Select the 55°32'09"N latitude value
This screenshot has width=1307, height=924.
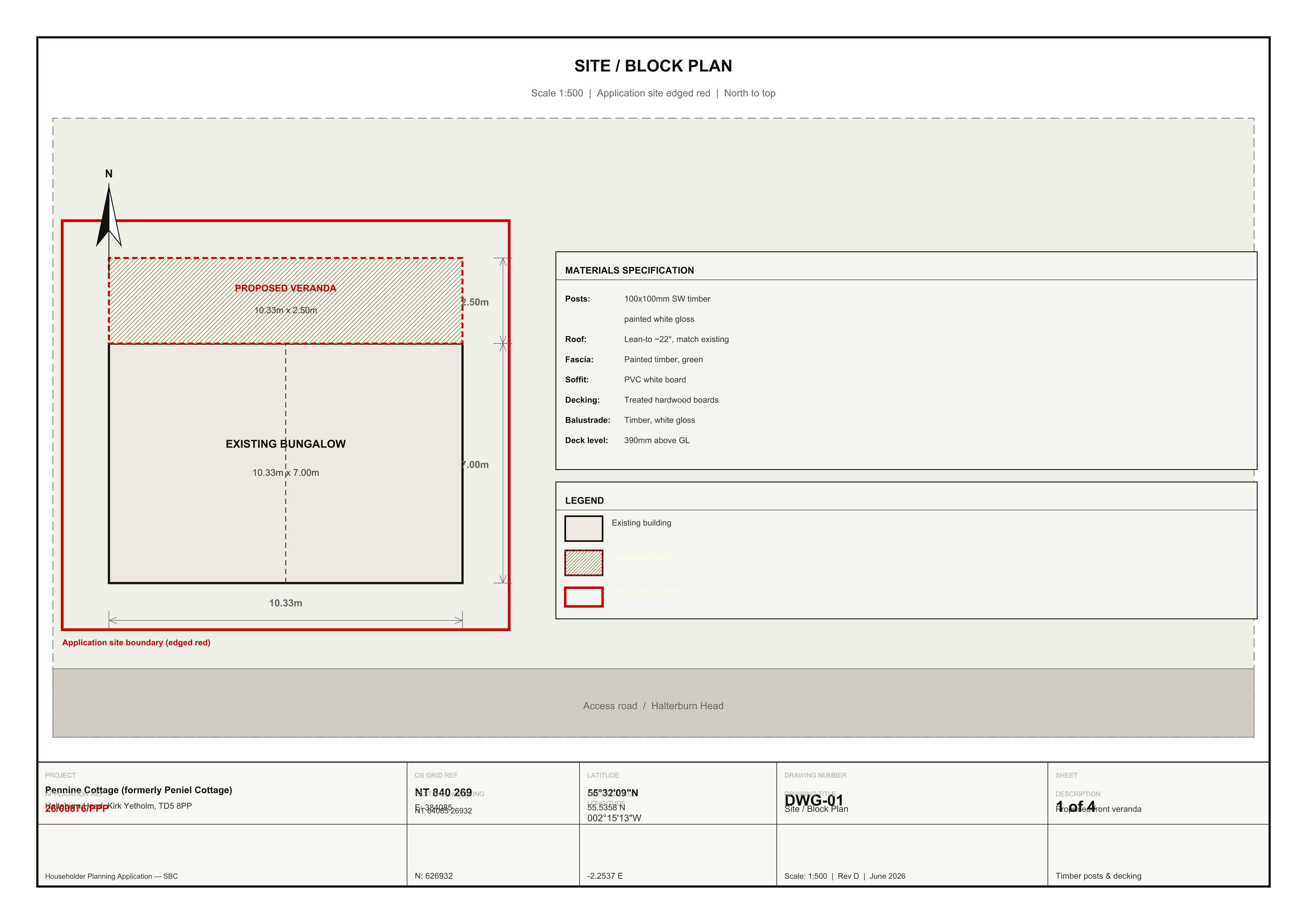[x=613, y=793]
